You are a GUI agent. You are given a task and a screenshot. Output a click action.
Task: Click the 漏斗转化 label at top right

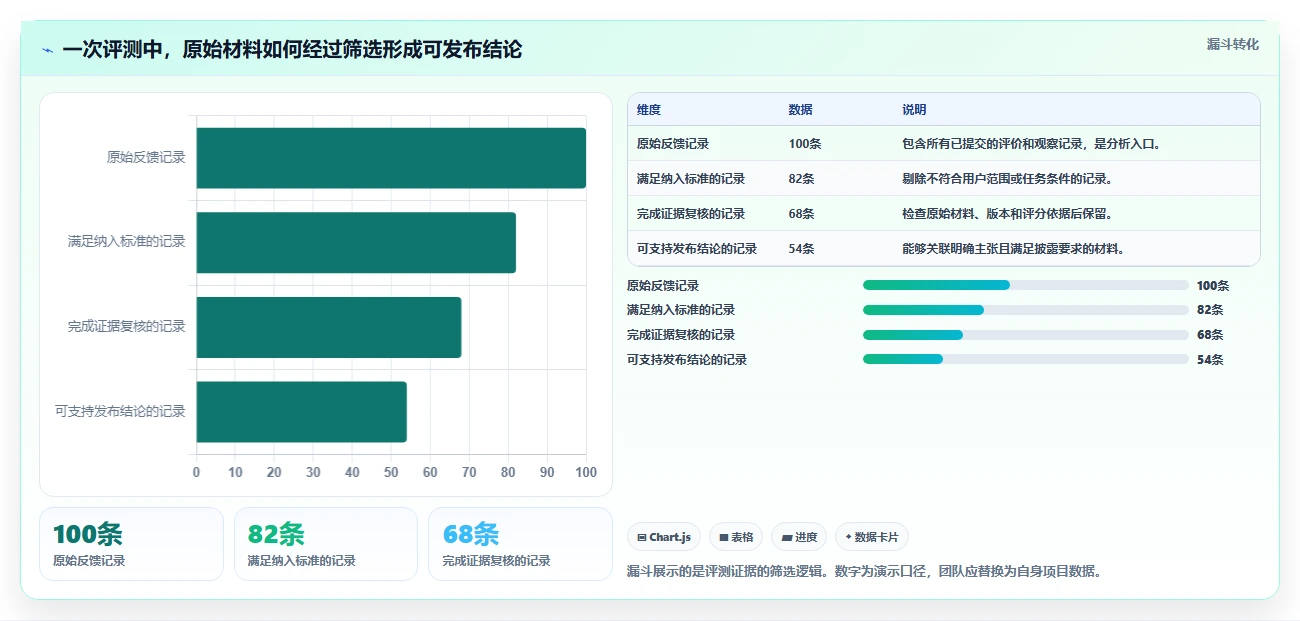(x=1232, y=44)
